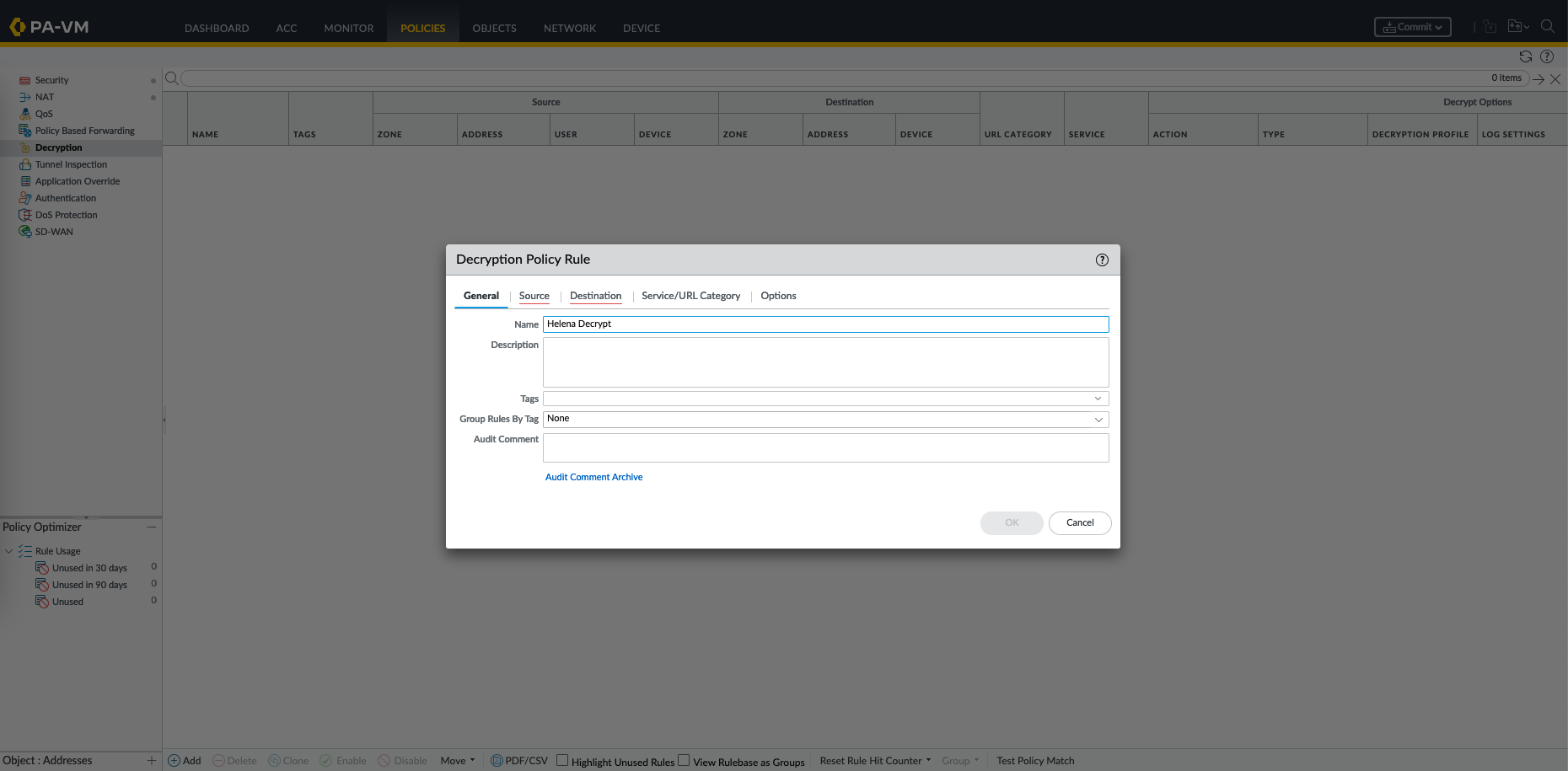Collapse the Rule Usage tree node
This screenshot has width=1568, height=771.
coord(9,551)
